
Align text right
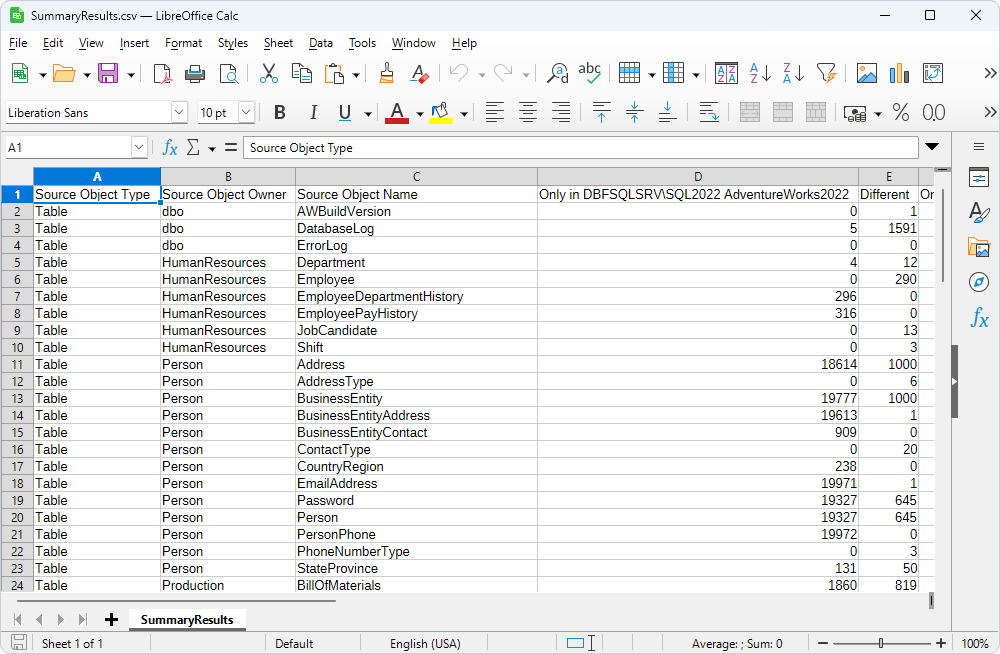point(561,113)
